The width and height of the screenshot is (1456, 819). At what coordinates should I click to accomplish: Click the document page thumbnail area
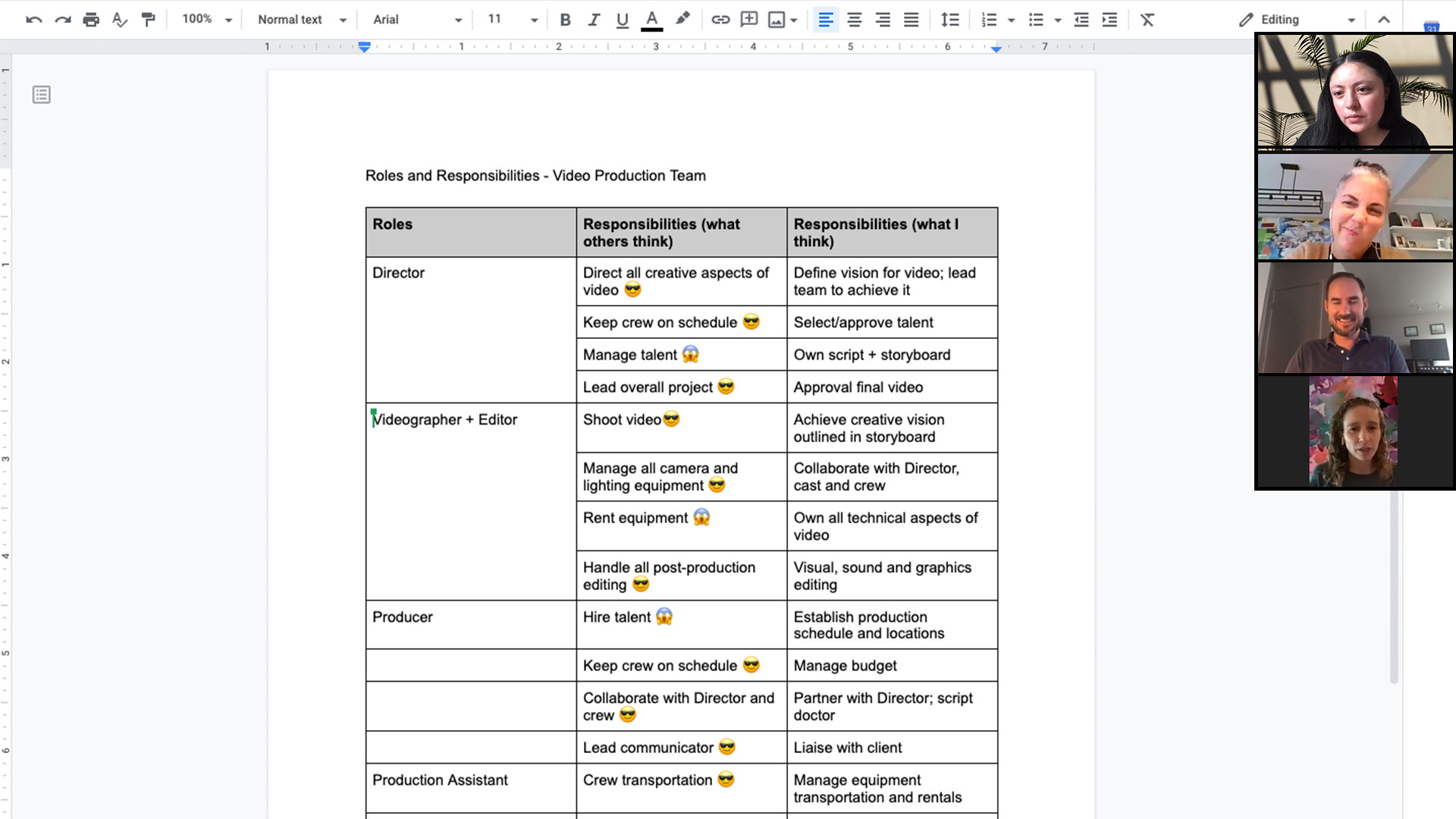(42, 94)
